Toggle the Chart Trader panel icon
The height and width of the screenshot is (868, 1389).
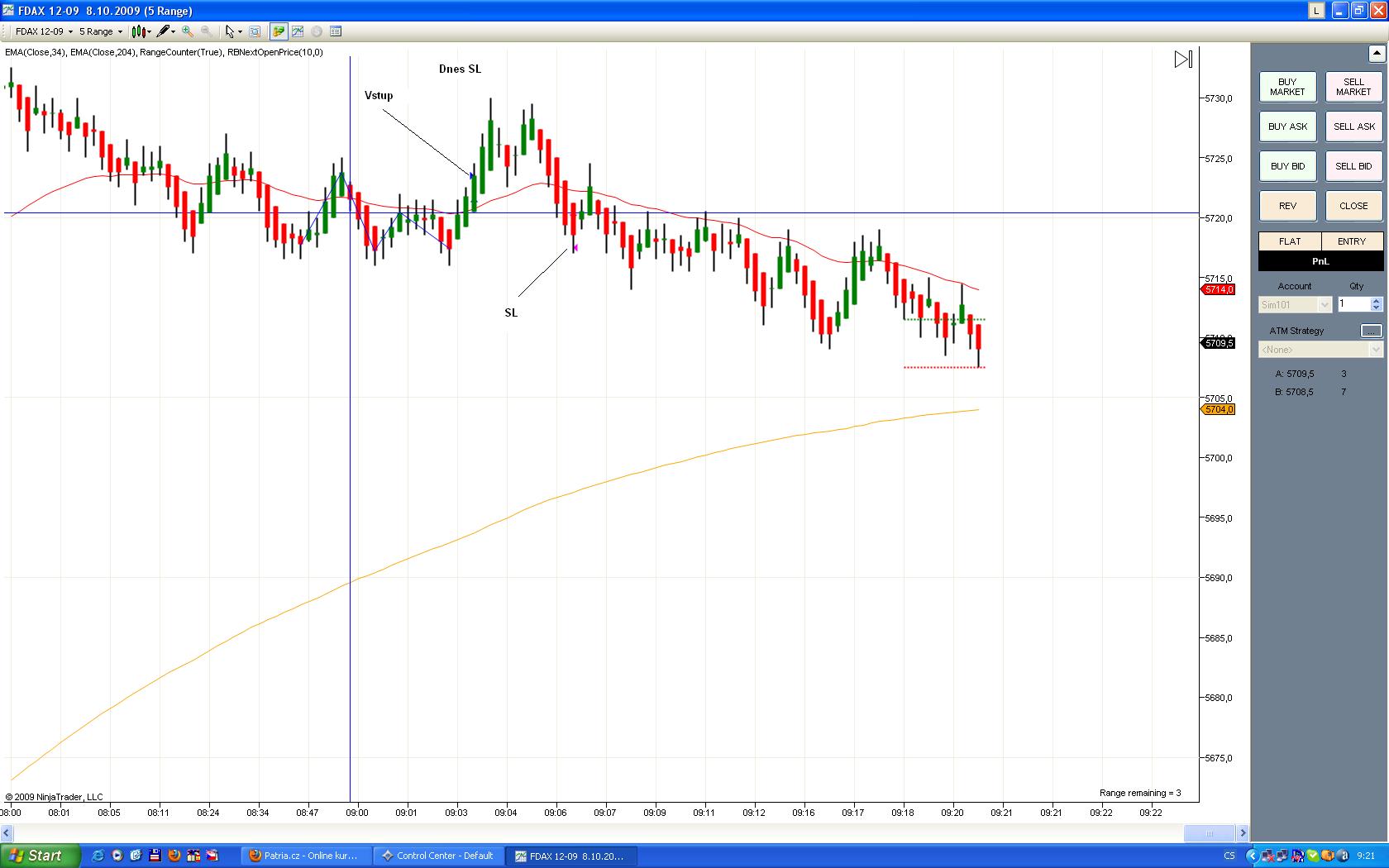(279, 31)
